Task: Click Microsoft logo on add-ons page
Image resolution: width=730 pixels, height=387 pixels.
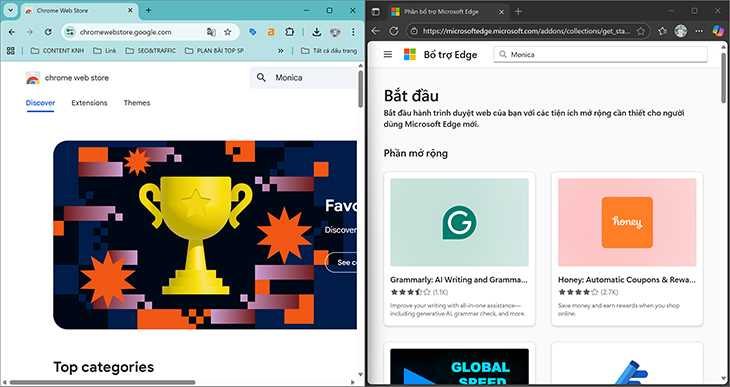Action: [410, 54]
